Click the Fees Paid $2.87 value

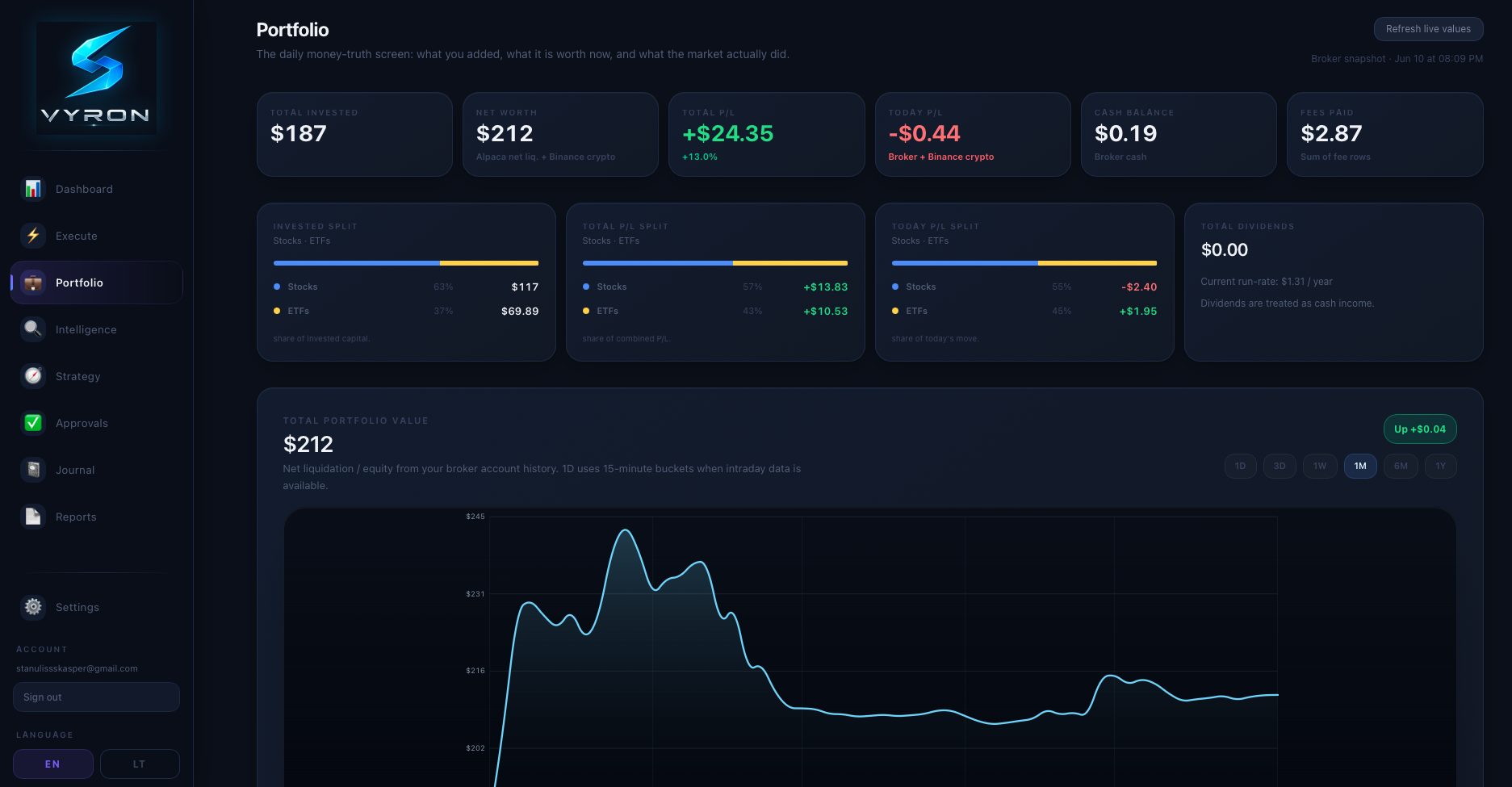point(1331,133)
